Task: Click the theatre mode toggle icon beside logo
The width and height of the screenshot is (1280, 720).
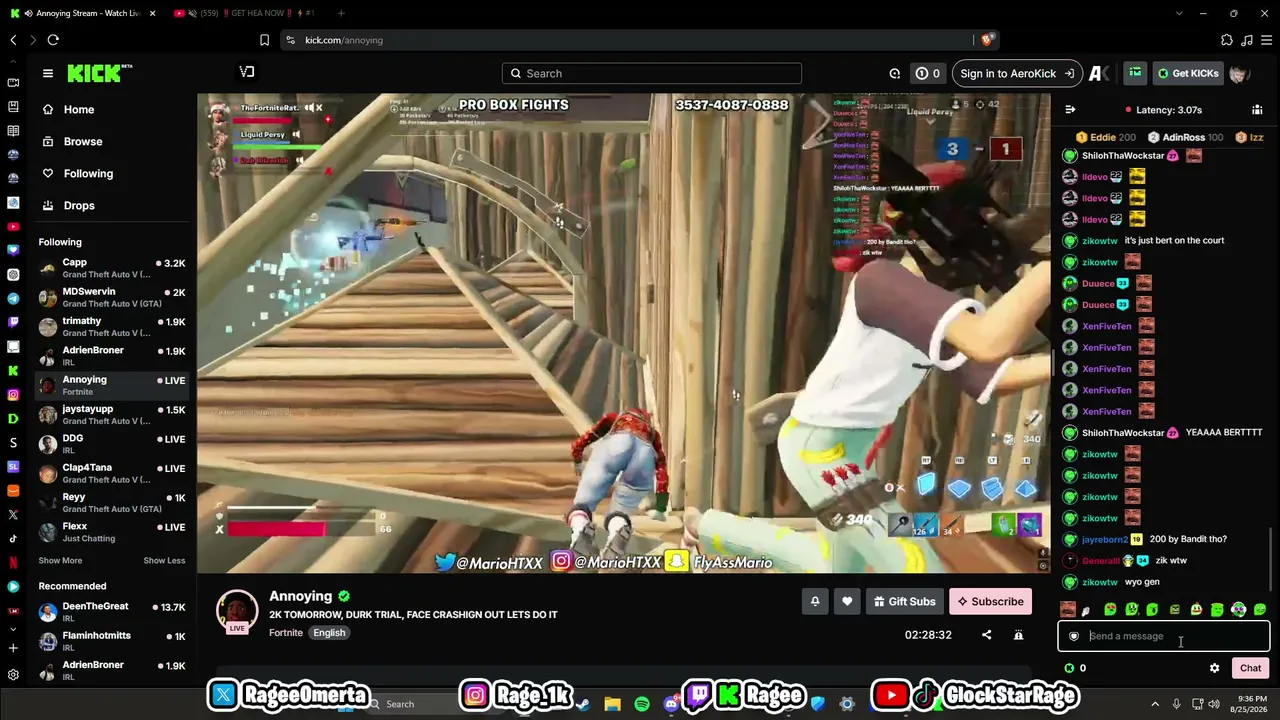Action: coord(247,72)
